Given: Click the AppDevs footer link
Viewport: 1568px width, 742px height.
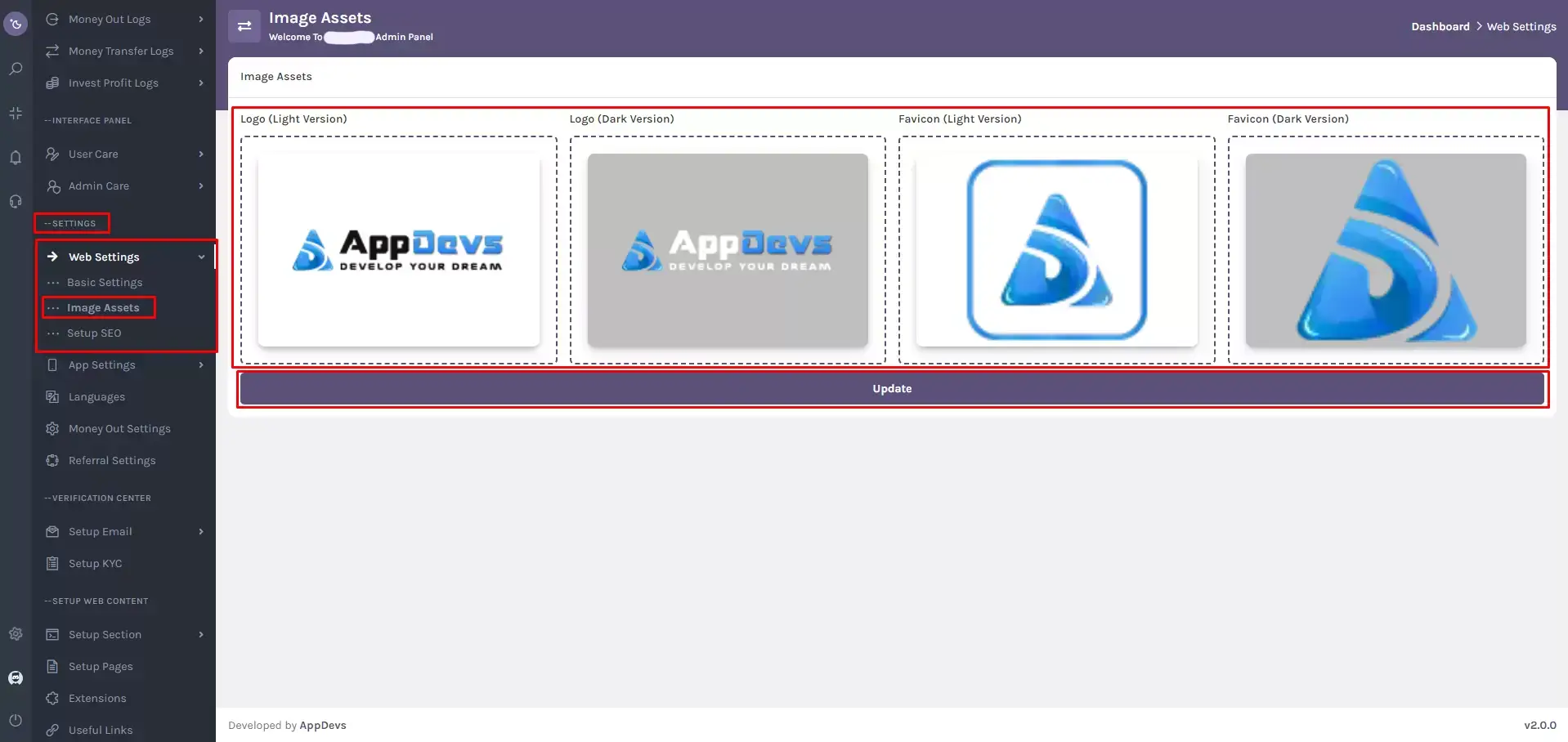Looking at the screenshot, I should (323, 725).
